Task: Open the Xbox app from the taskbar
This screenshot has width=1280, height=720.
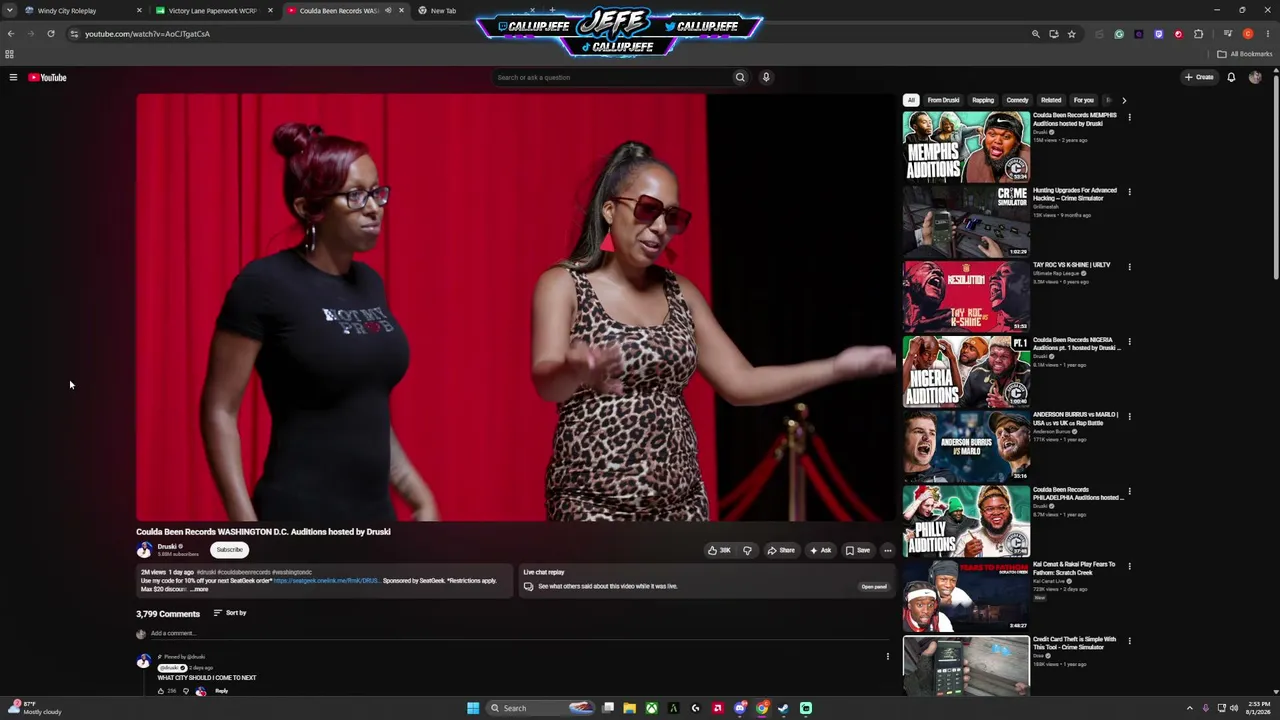Action: click(651, 708)
